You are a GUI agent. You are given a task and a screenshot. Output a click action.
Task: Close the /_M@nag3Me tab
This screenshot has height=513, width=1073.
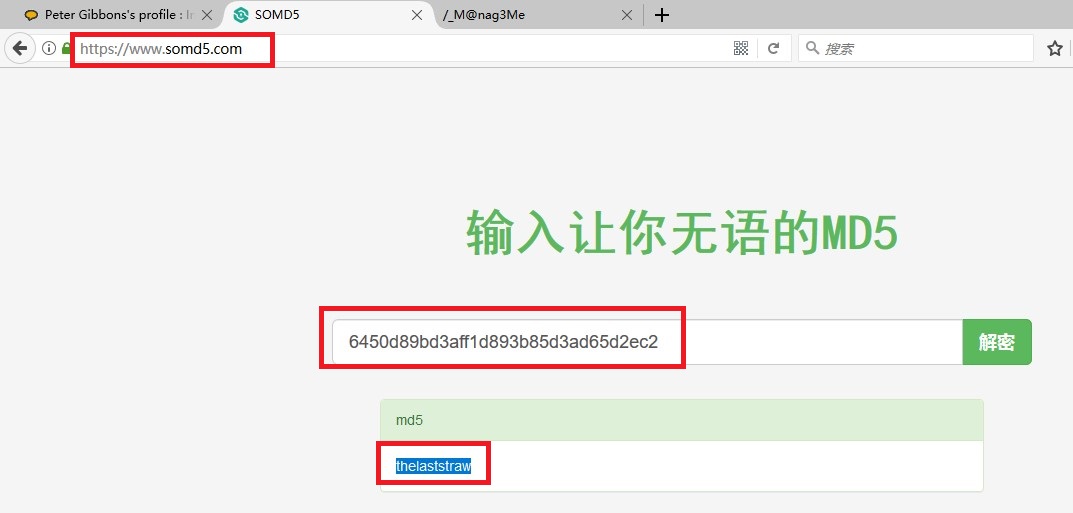click(x=627, y=15)
